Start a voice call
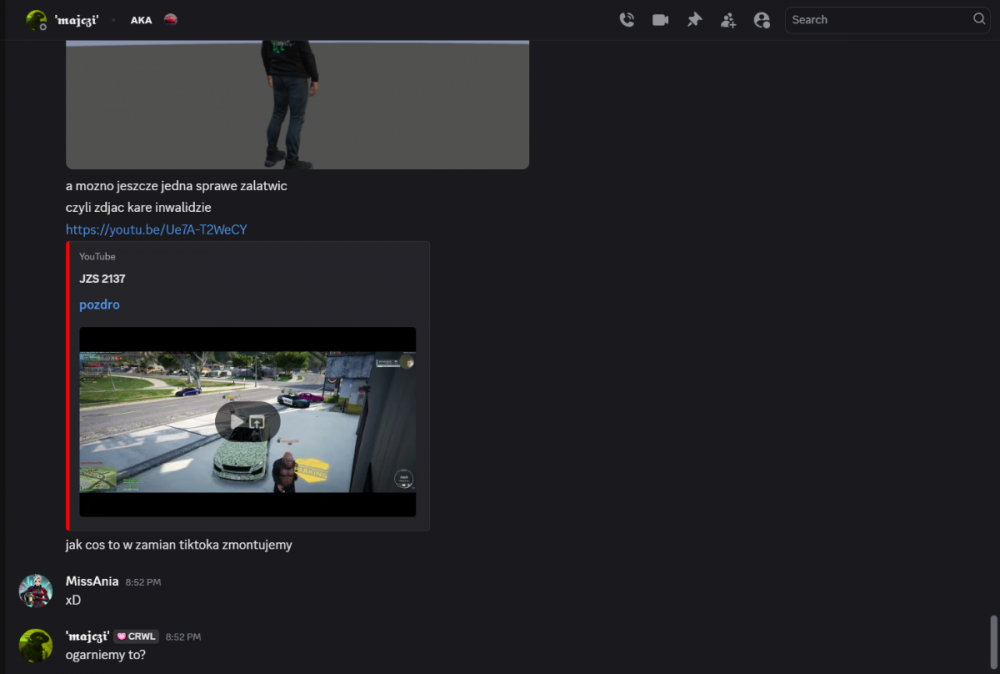 coord(627,20)
